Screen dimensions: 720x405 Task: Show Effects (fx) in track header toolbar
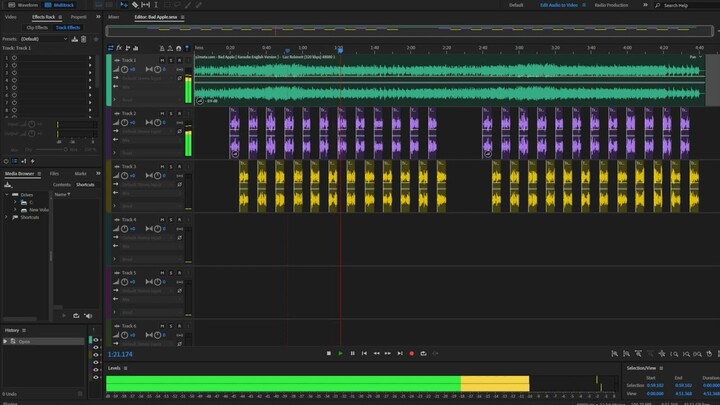(x=119, y=48)
